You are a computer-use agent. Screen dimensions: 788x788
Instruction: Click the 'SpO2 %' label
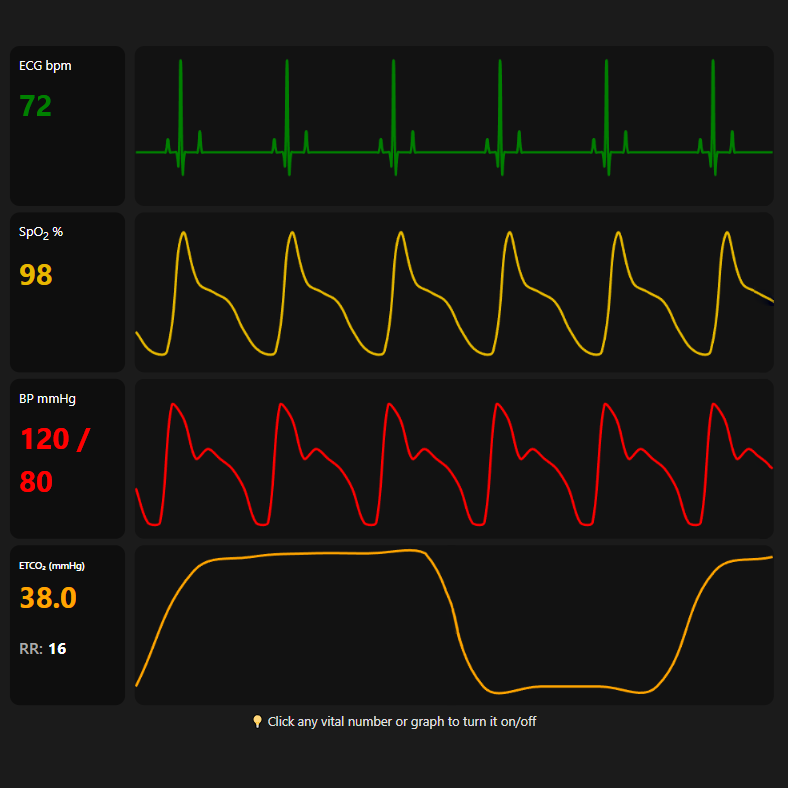pyautogui.click(x=41, y=232)
